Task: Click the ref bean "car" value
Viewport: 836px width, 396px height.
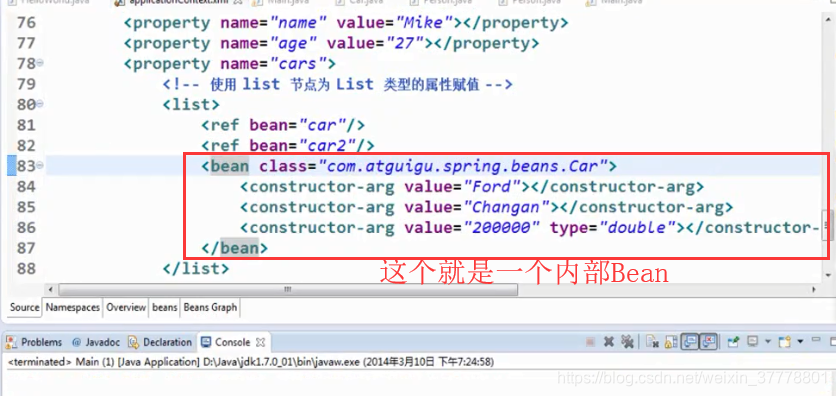Action: pyautogui.click(x=323, y=125)
